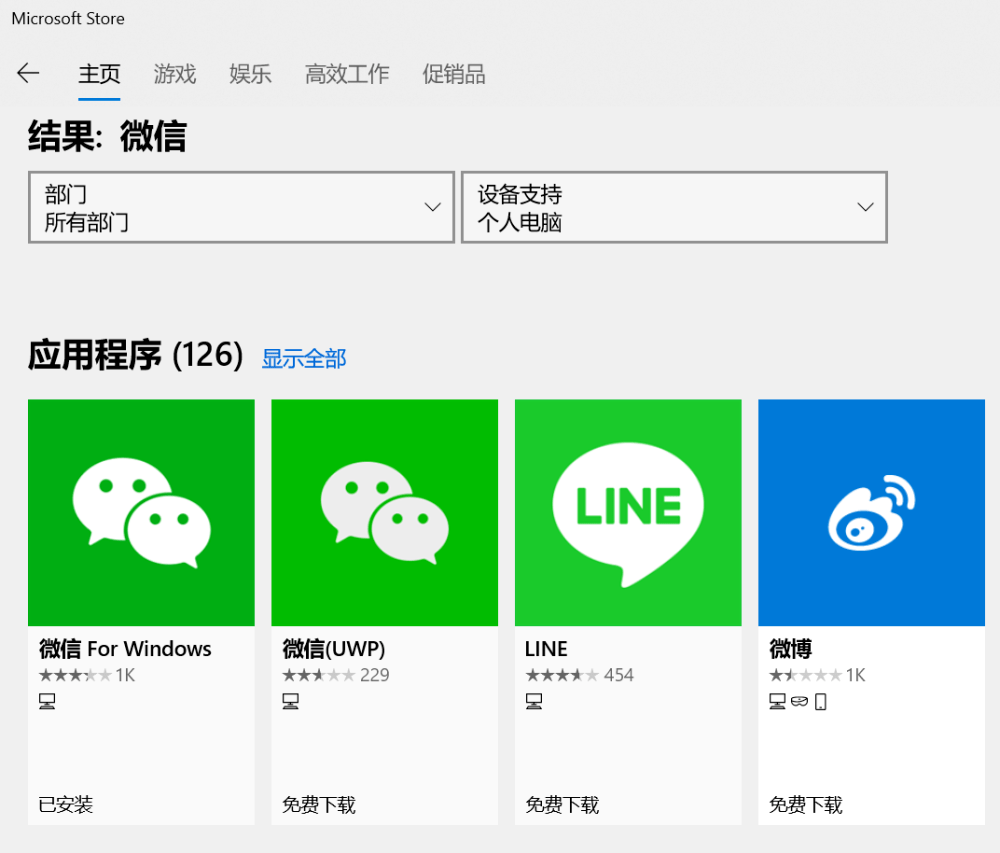Click the mobile phone icon under 微博
The width and height of the screenshot is (1000, 853).
[x=822, y=701]
